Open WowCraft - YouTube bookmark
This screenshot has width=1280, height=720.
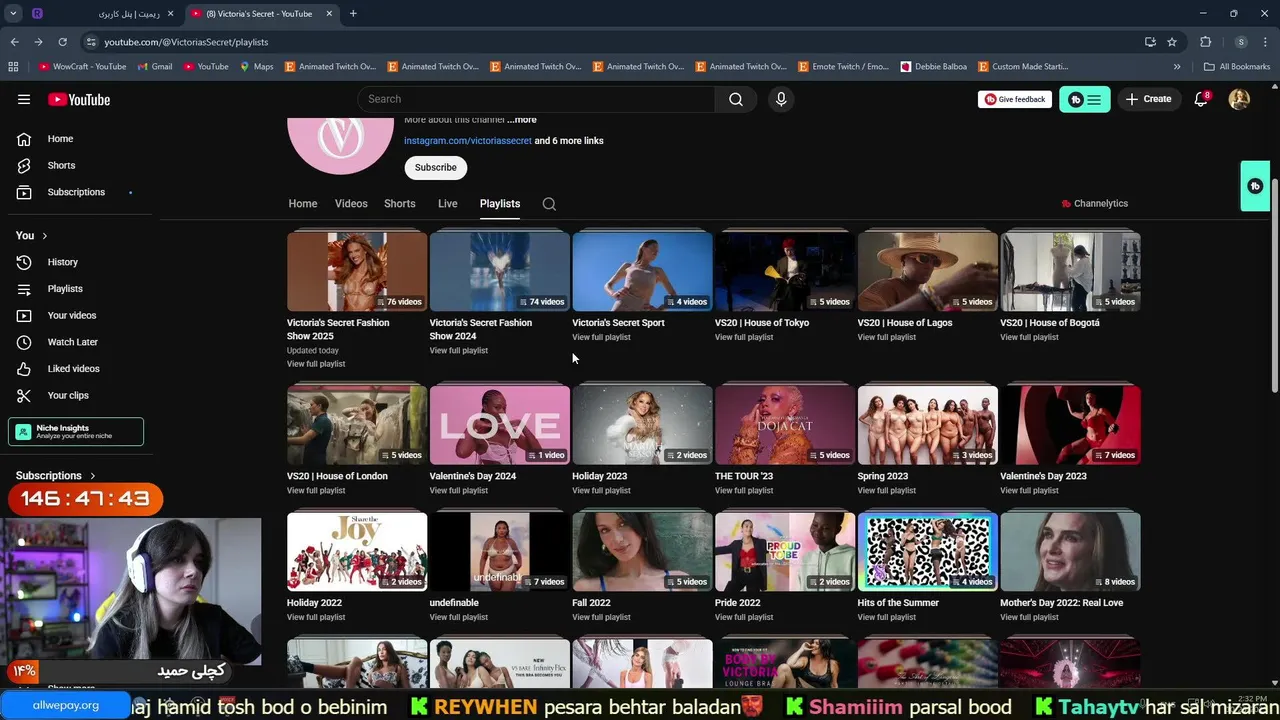click(82, 67)
